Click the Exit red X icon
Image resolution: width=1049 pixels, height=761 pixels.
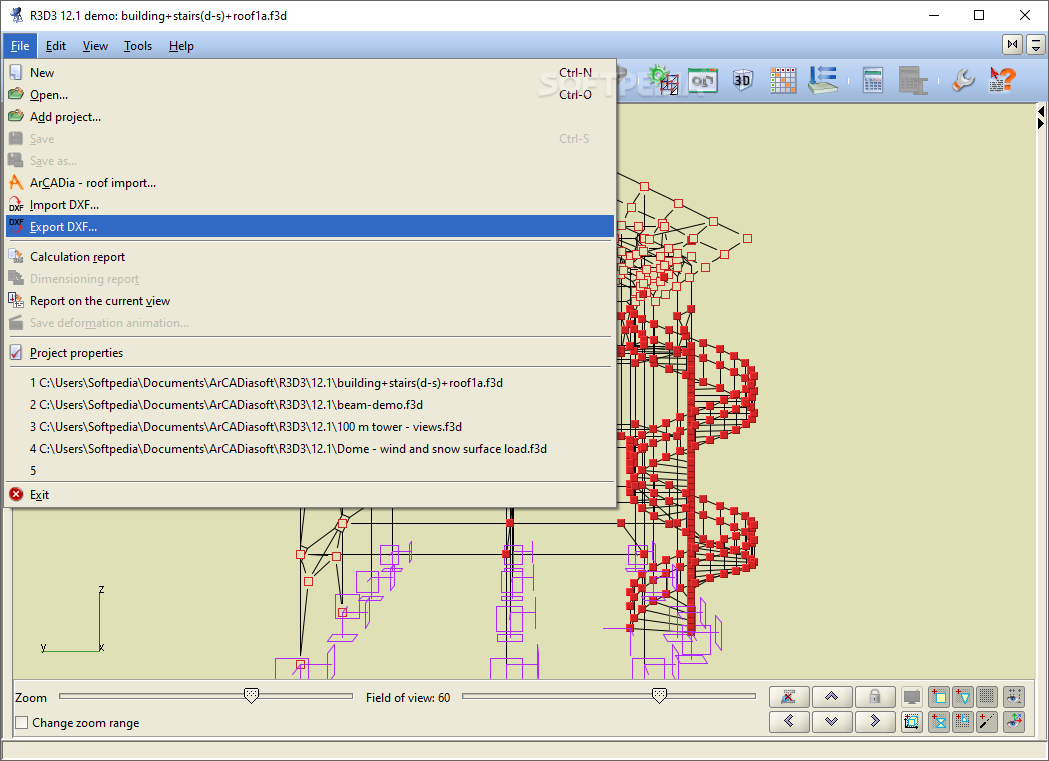[16, 494]
